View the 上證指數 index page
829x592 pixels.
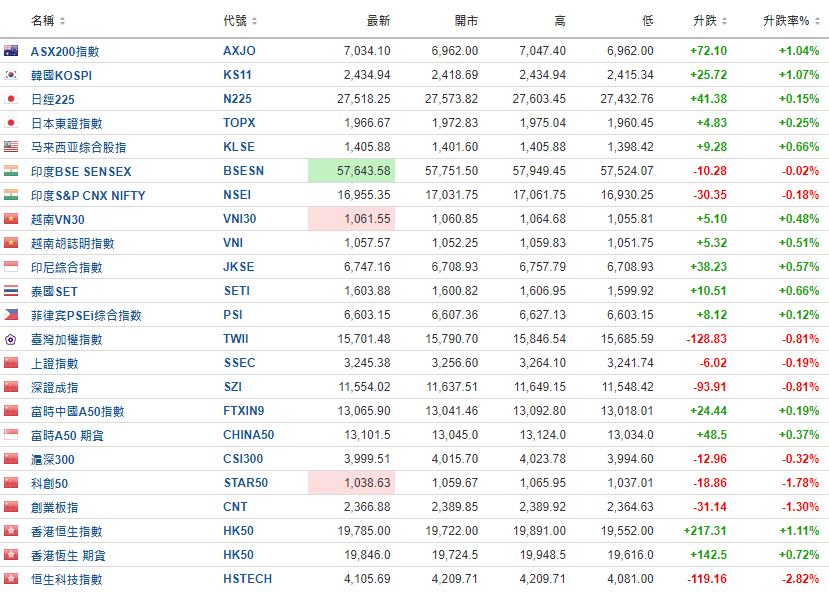pos(54,363)
